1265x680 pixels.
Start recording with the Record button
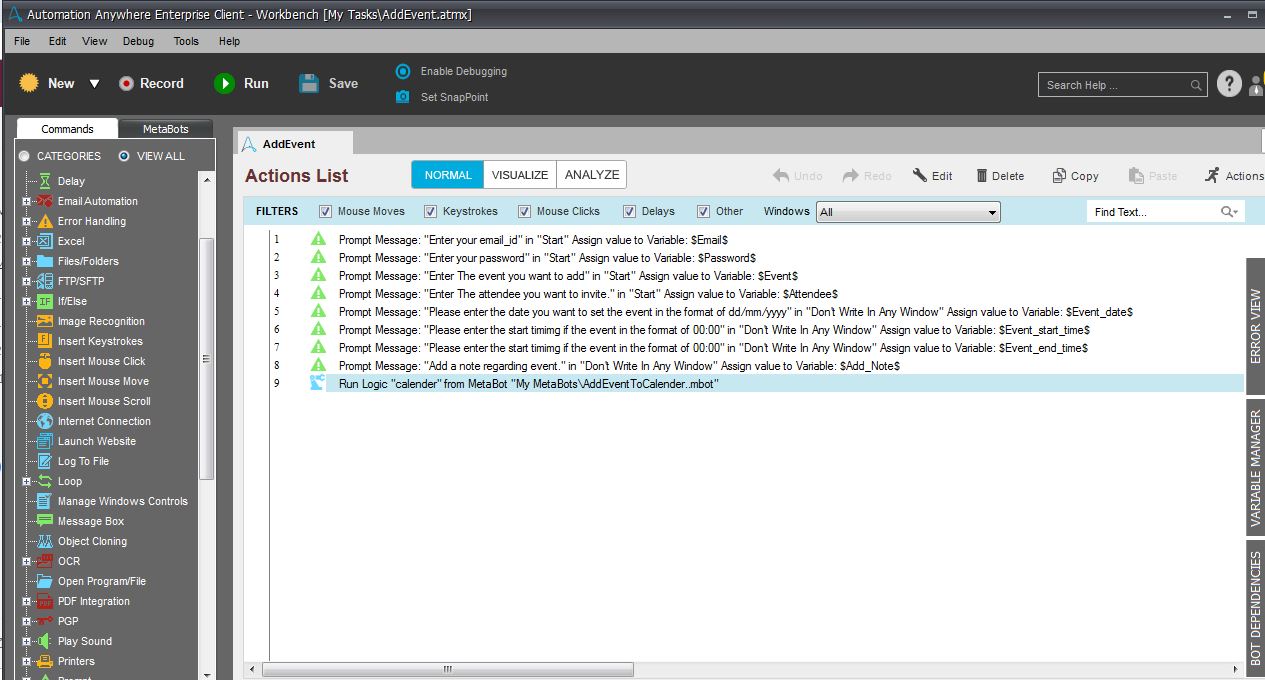pos(151,84)
